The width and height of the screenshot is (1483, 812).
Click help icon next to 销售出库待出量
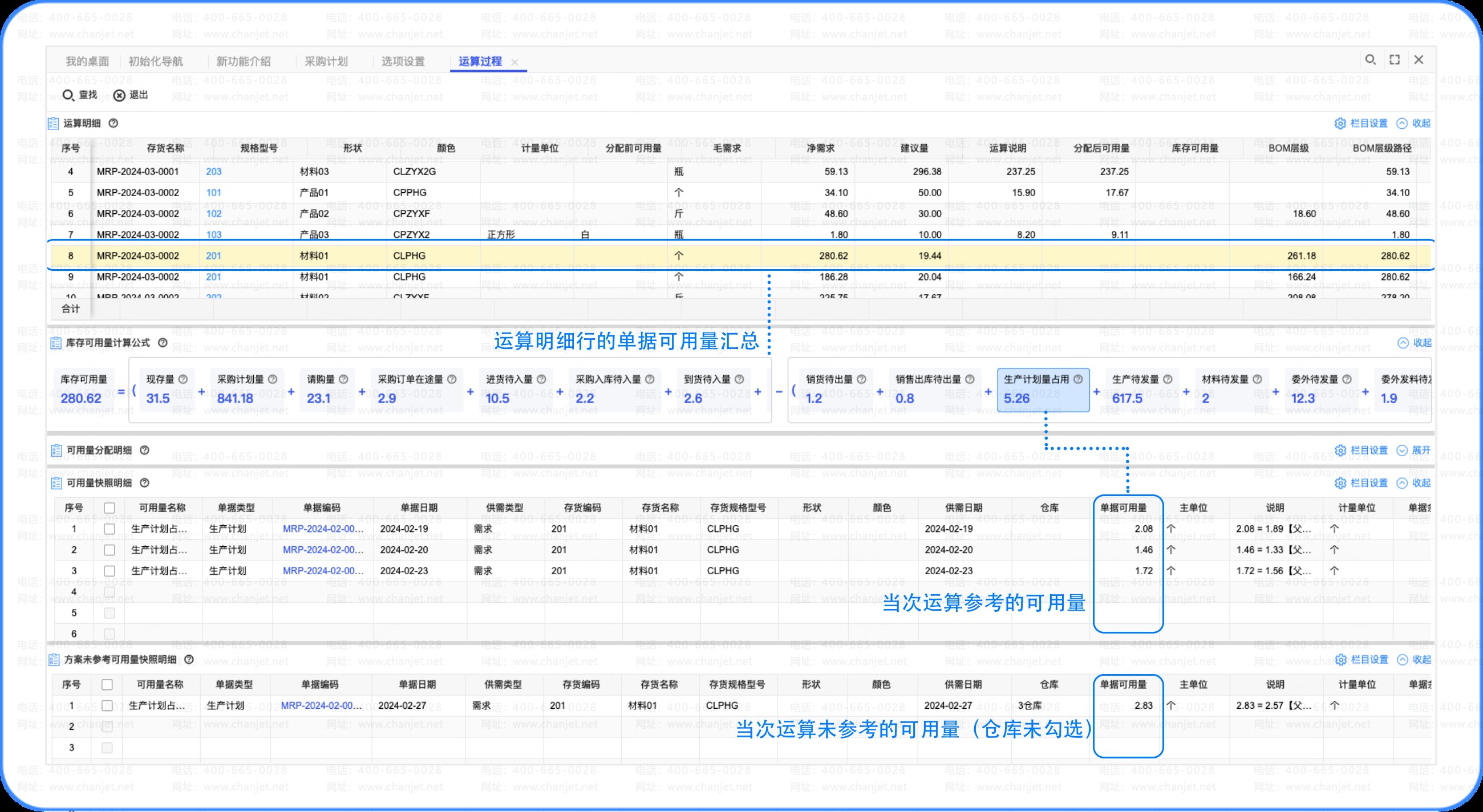click(x=970, y=379)
